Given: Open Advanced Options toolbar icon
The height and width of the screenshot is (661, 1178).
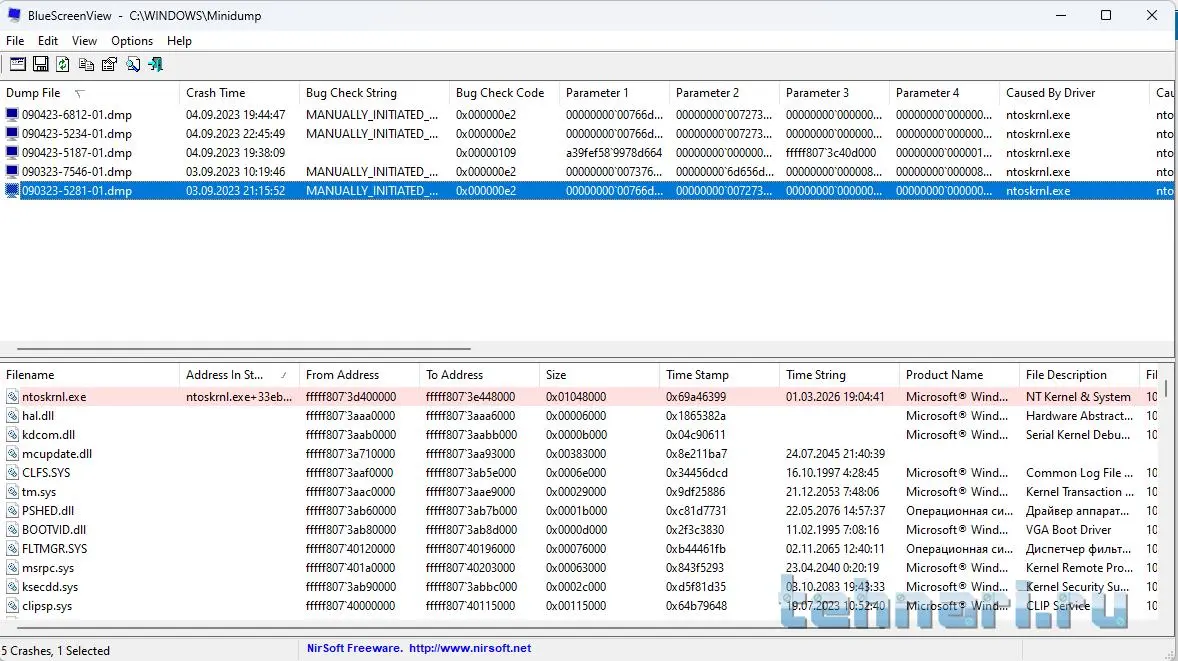Looking at the screenshot, I should [x=18, y=64].
